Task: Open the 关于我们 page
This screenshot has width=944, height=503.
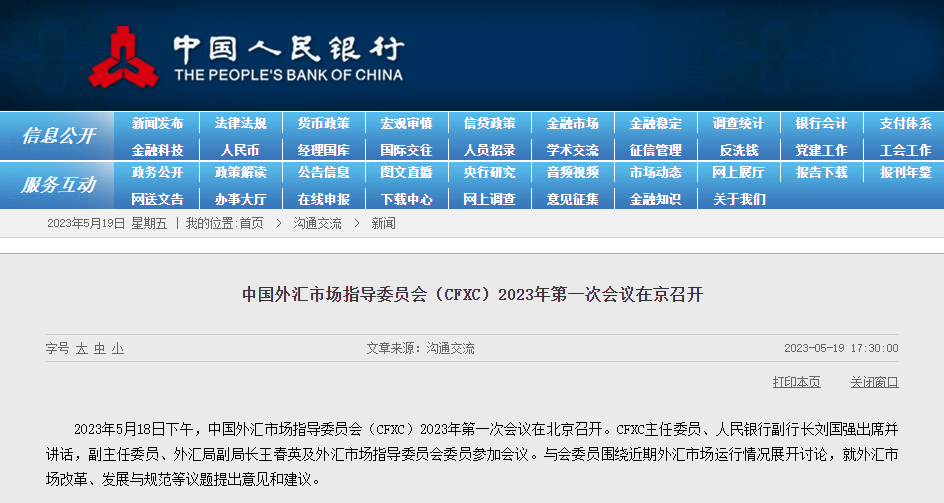Action: tap(738, 199)
